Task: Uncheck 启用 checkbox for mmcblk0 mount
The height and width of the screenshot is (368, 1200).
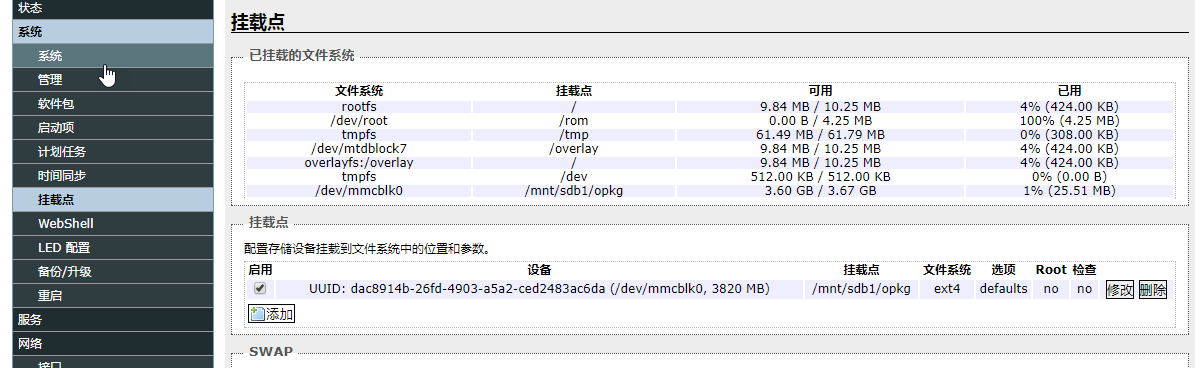Action: [x=260, y=288]
